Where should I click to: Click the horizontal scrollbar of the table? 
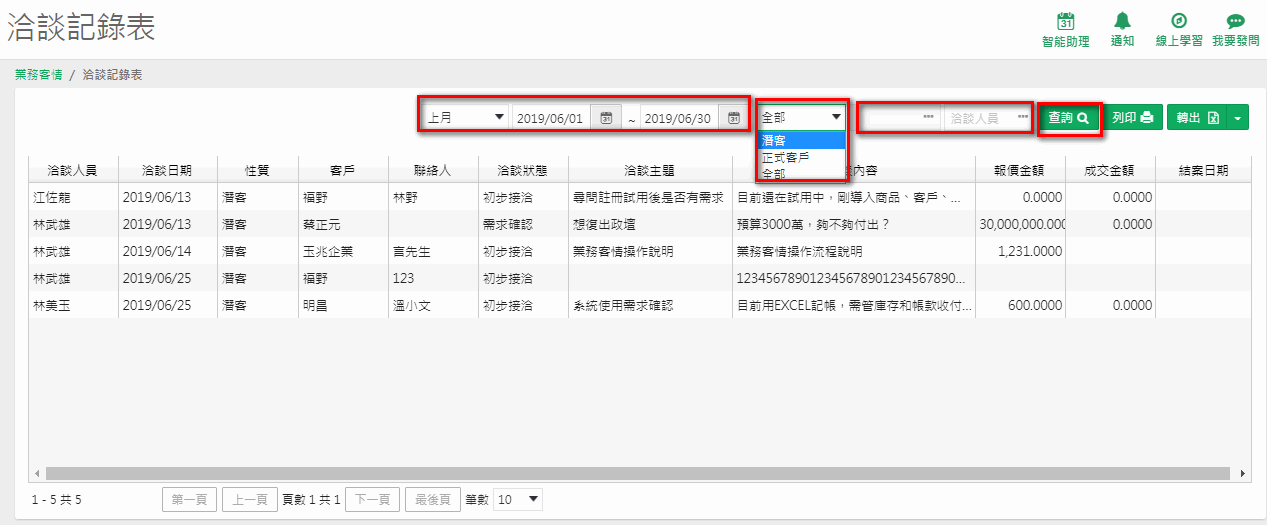pyautogui.click(x=640, y=473)
